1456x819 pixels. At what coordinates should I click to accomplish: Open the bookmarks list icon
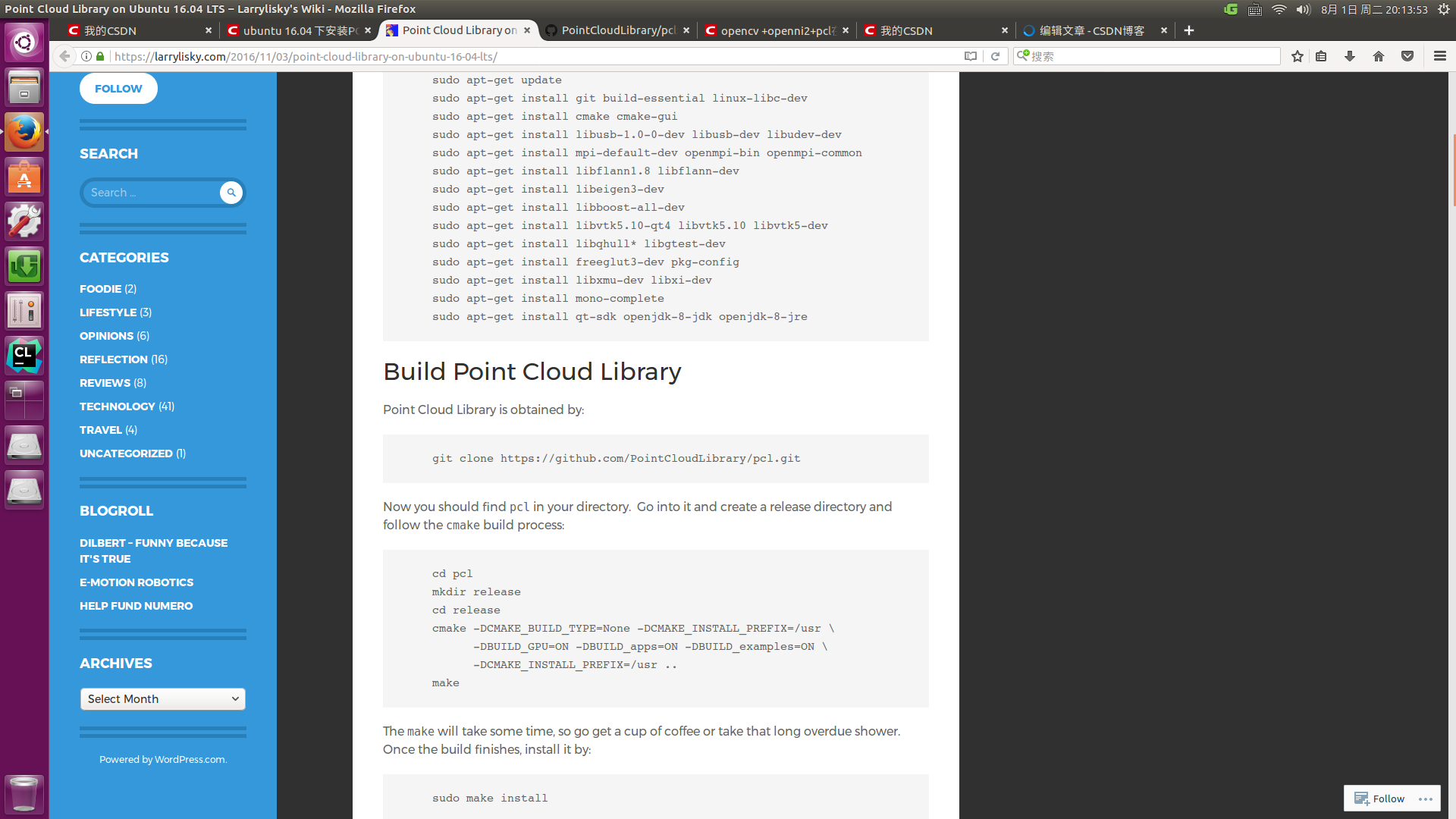click(x=1321, y=56)
